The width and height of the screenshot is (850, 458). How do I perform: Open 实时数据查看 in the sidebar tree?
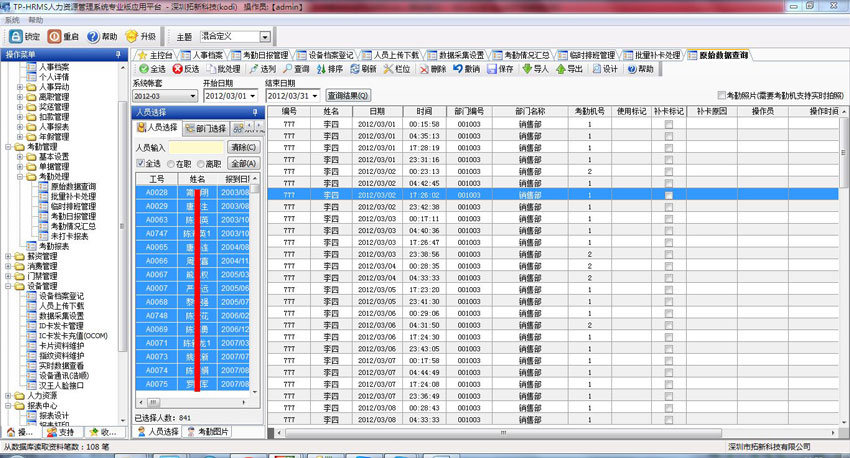[x=61, y=366]
